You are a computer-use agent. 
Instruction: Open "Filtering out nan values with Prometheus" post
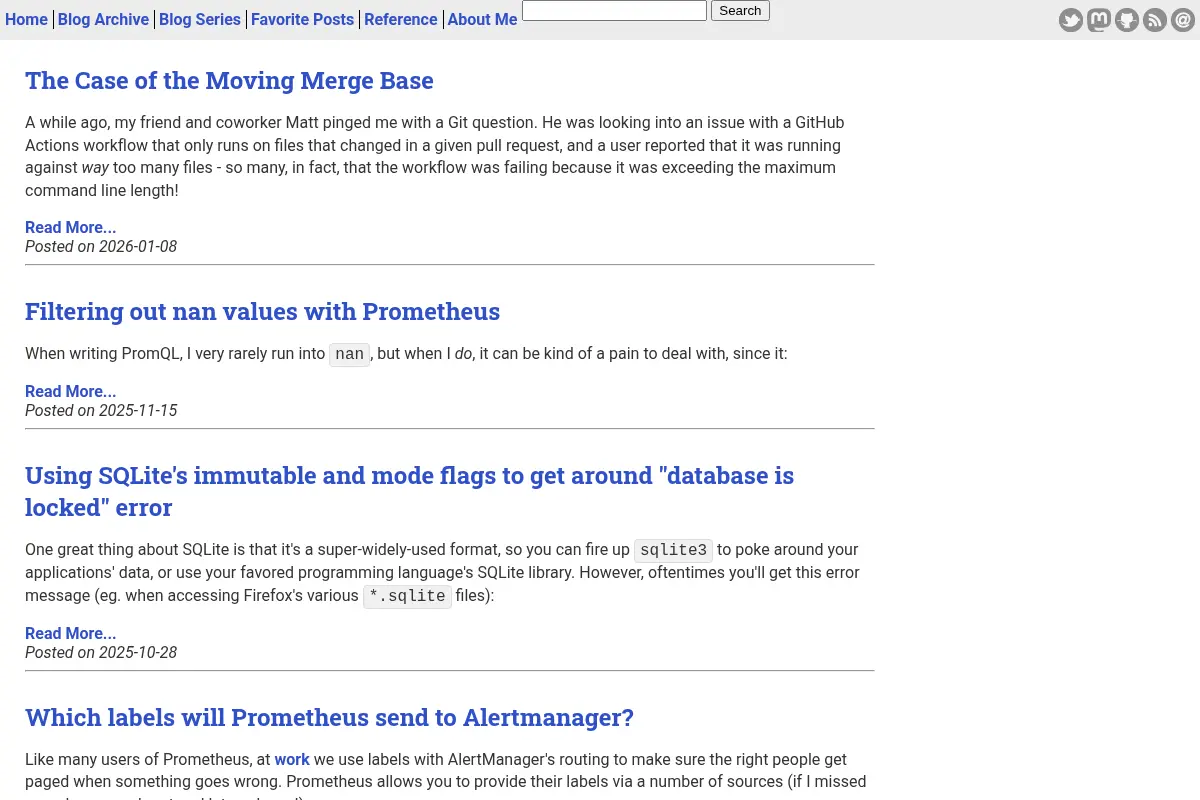tap(262, 312)
